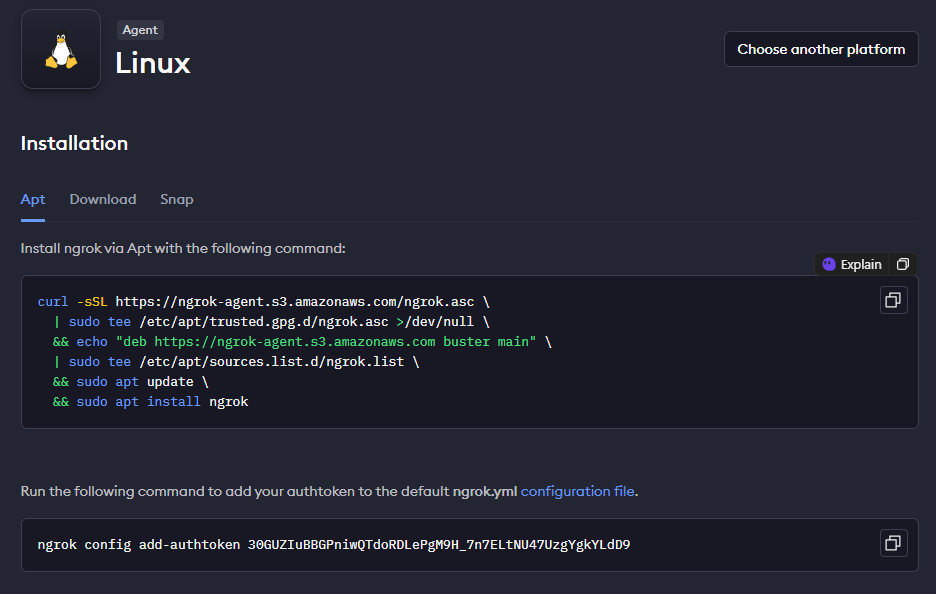Click the small copy icon beside Explain
The width and height of the screenshot is (936, 594).
point(903,265)
